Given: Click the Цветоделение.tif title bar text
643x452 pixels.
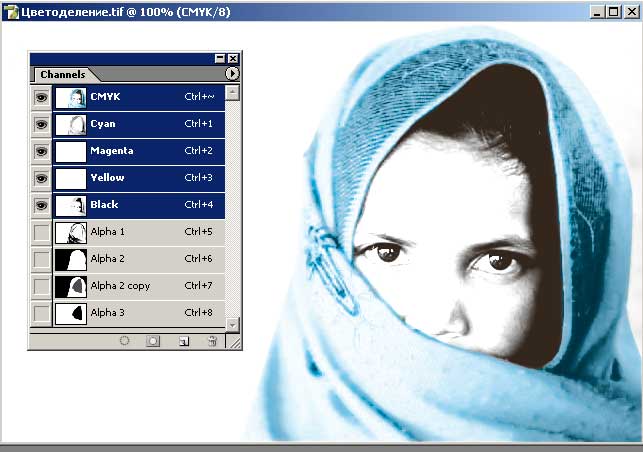Looking at the screenshot, I should (125, 12).
